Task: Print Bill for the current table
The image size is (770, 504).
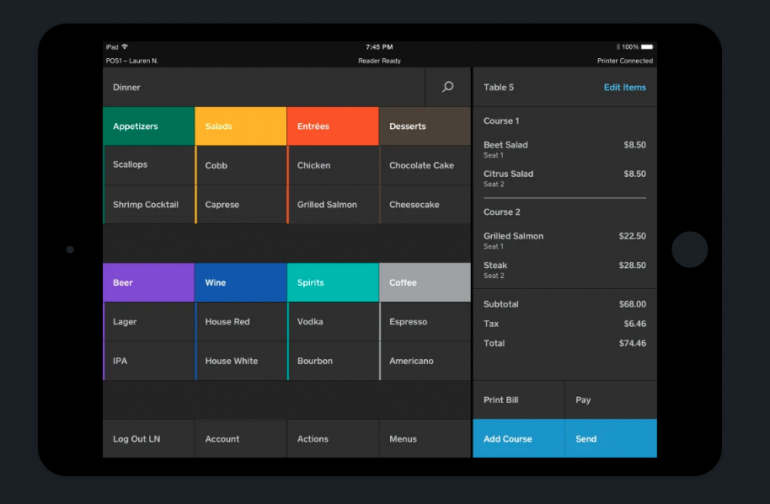Action: click(518, 400)
